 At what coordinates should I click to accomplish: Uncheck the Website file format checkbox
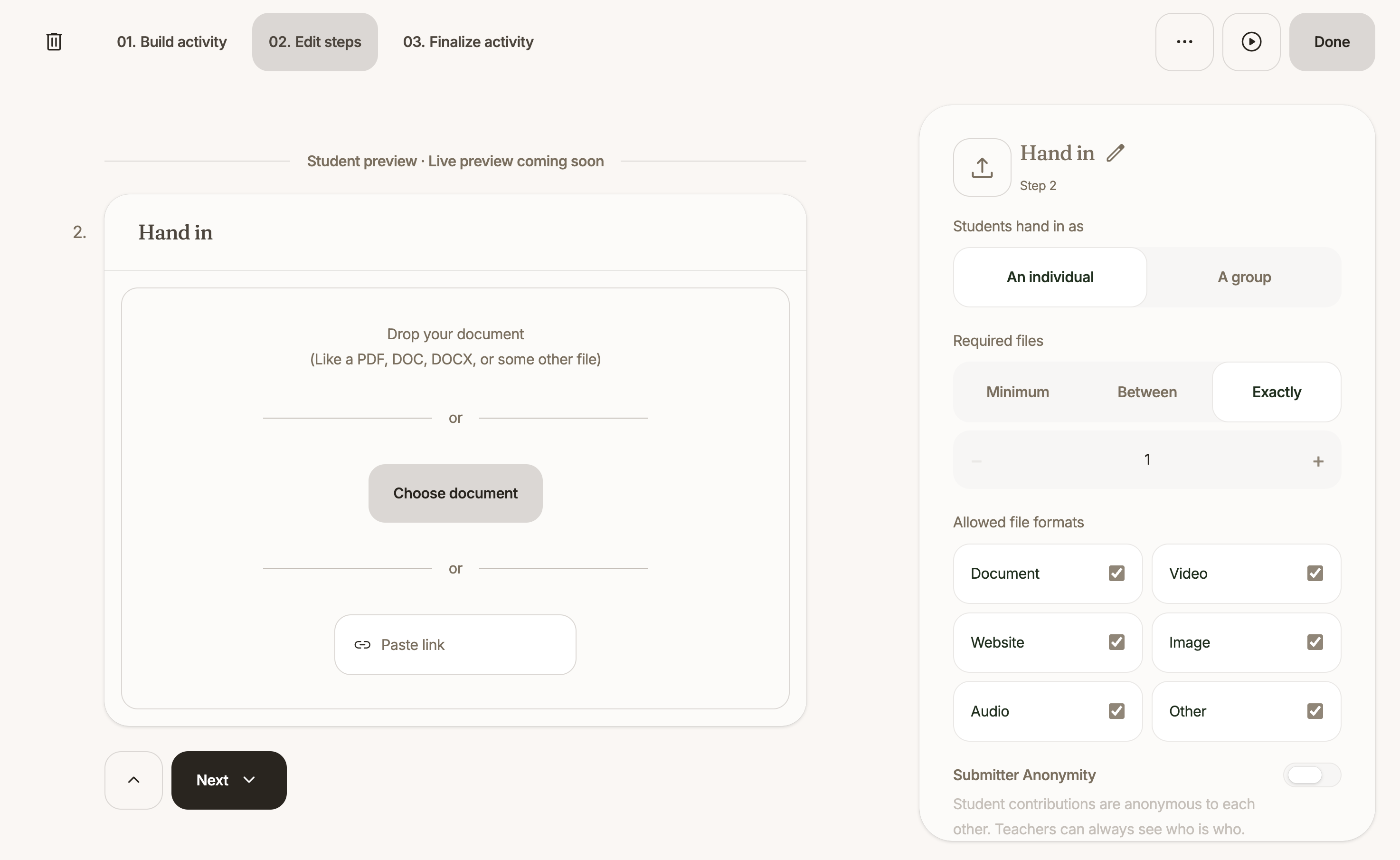point(1116,642)
